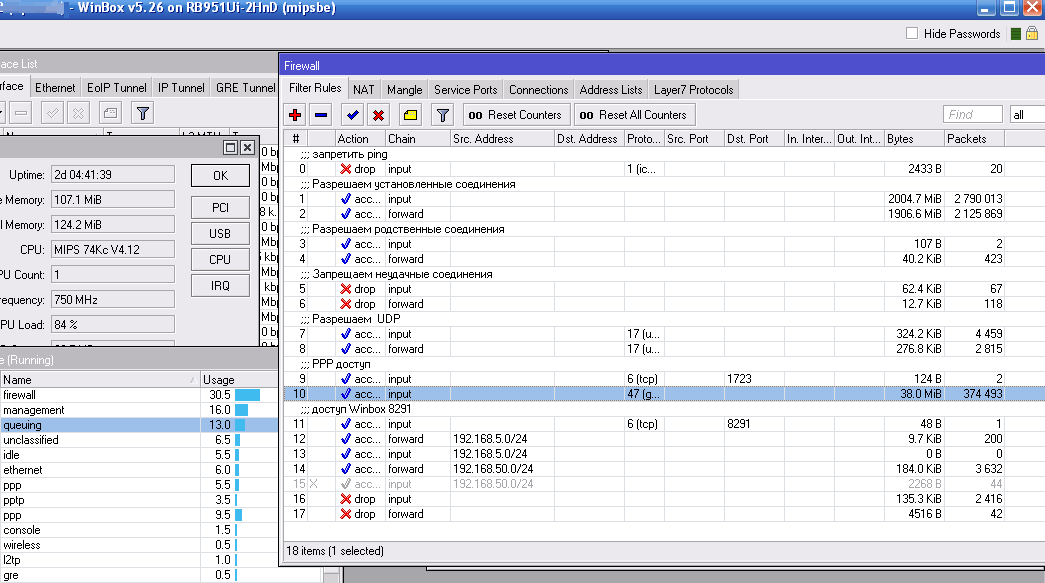Click the USB button
The height and width of the screenshot is (583, 1045).
click(220, 234)
